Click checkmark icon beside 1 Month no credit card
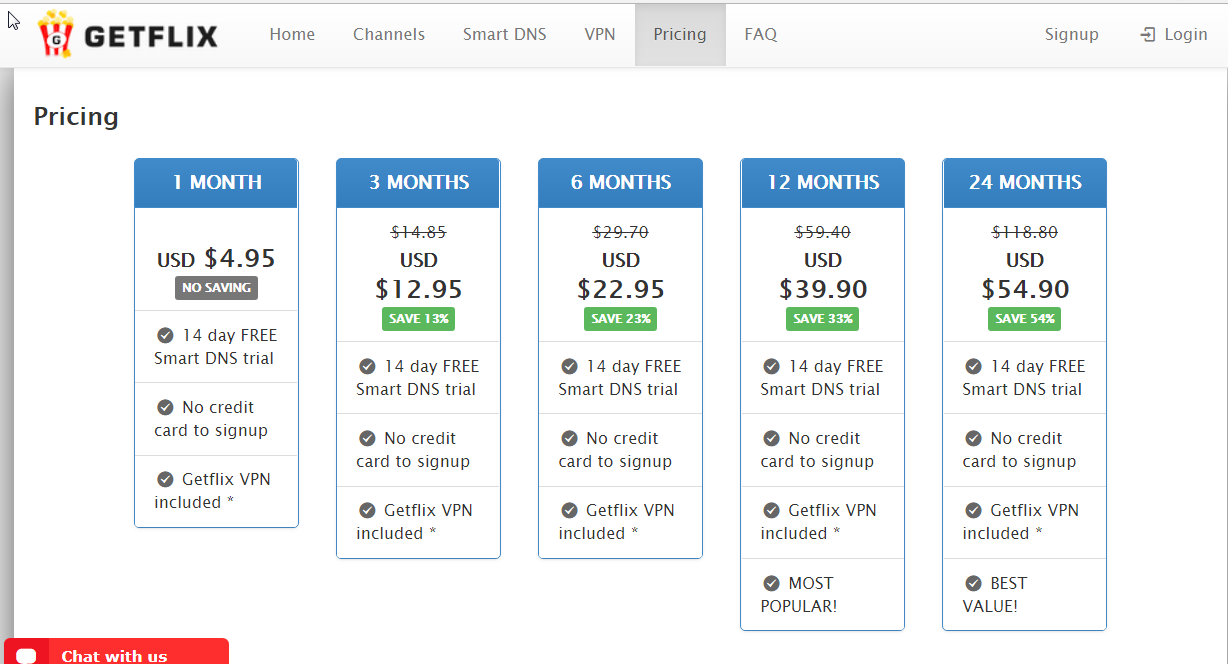The height and width of the screenshot is (664, 1228). (x=165, y=407)
